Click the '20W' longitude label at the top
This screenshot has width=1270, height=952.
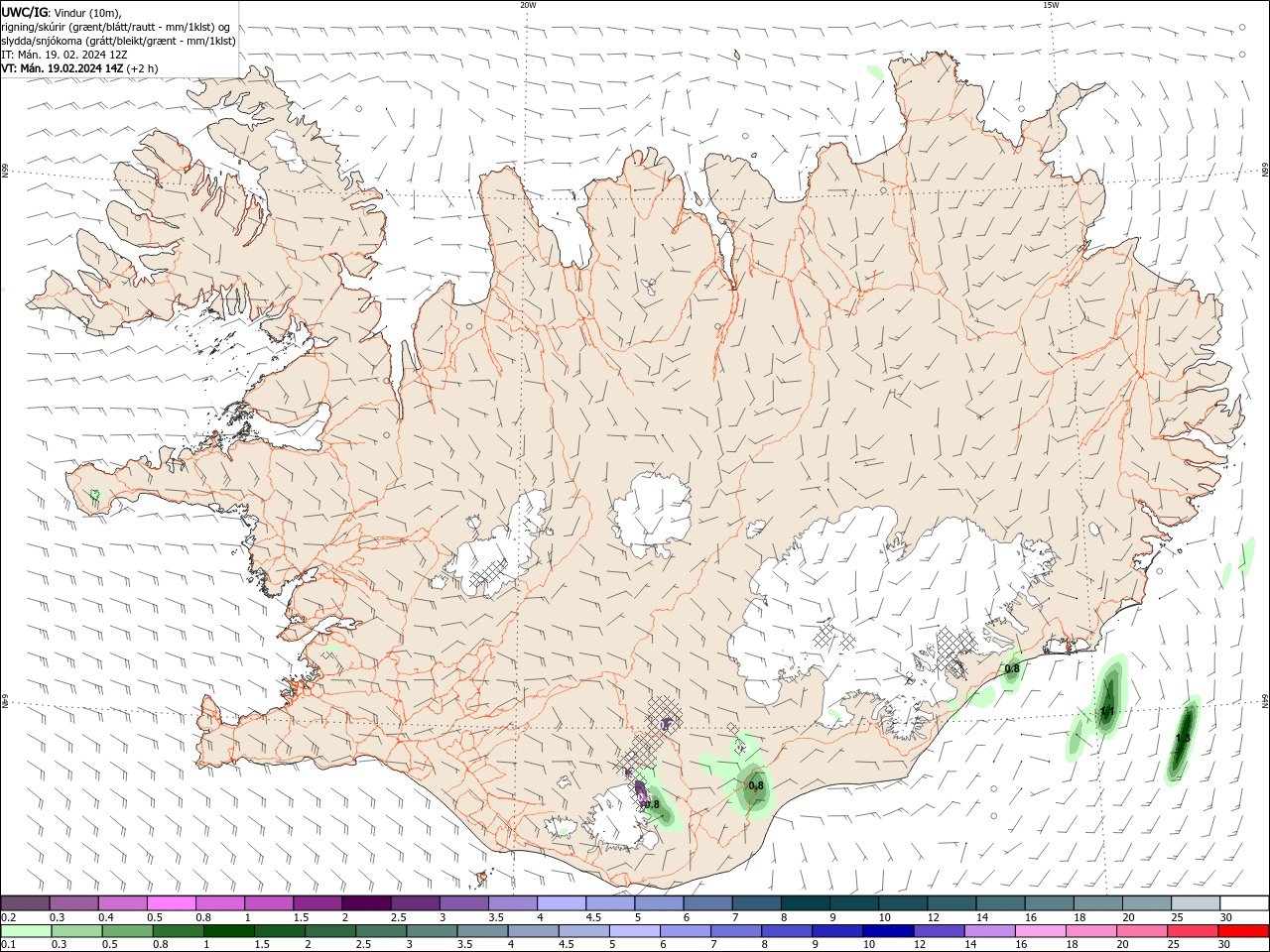click(528, 5)
